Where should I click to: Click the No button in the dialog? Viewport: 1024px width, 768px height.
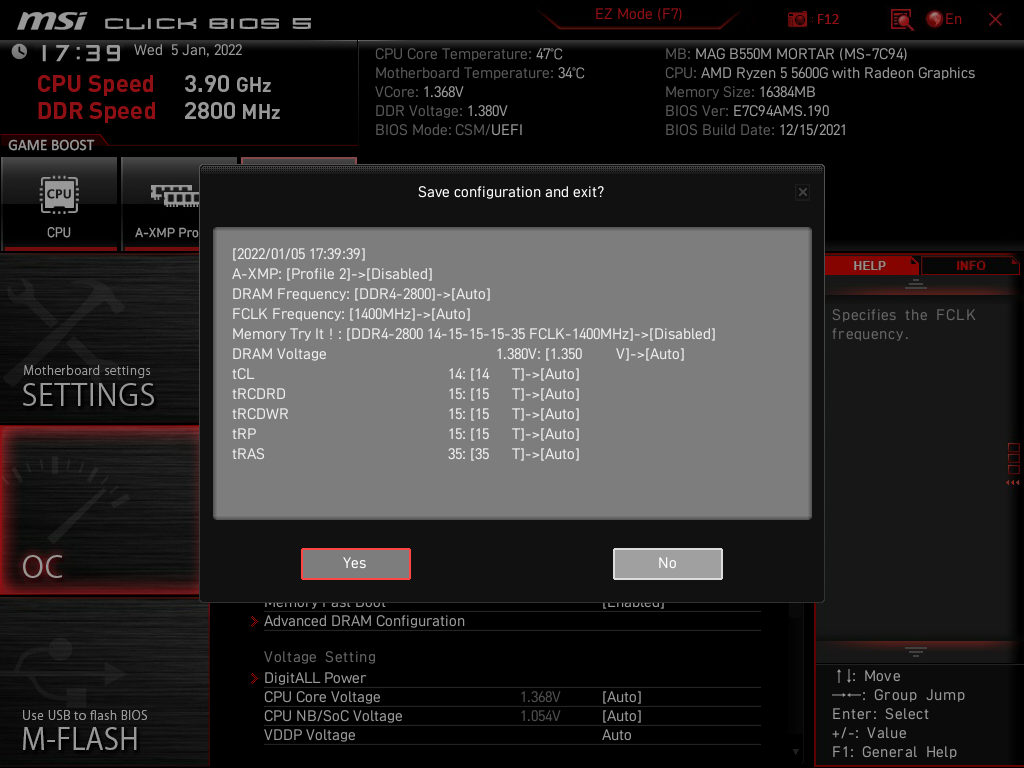pyautogui.click(x=667, y=564)
